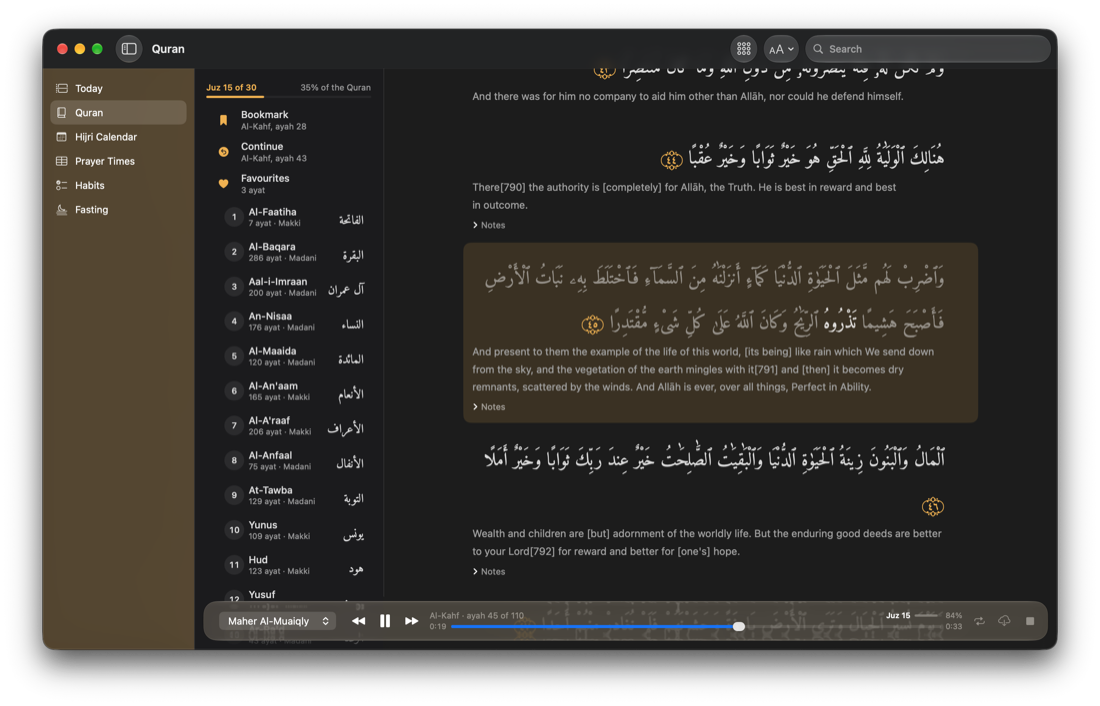The width and height of the screenshot is (1100, 706).
Task: Skip to previous ayah (rewind)
Action: pos(358,621)
